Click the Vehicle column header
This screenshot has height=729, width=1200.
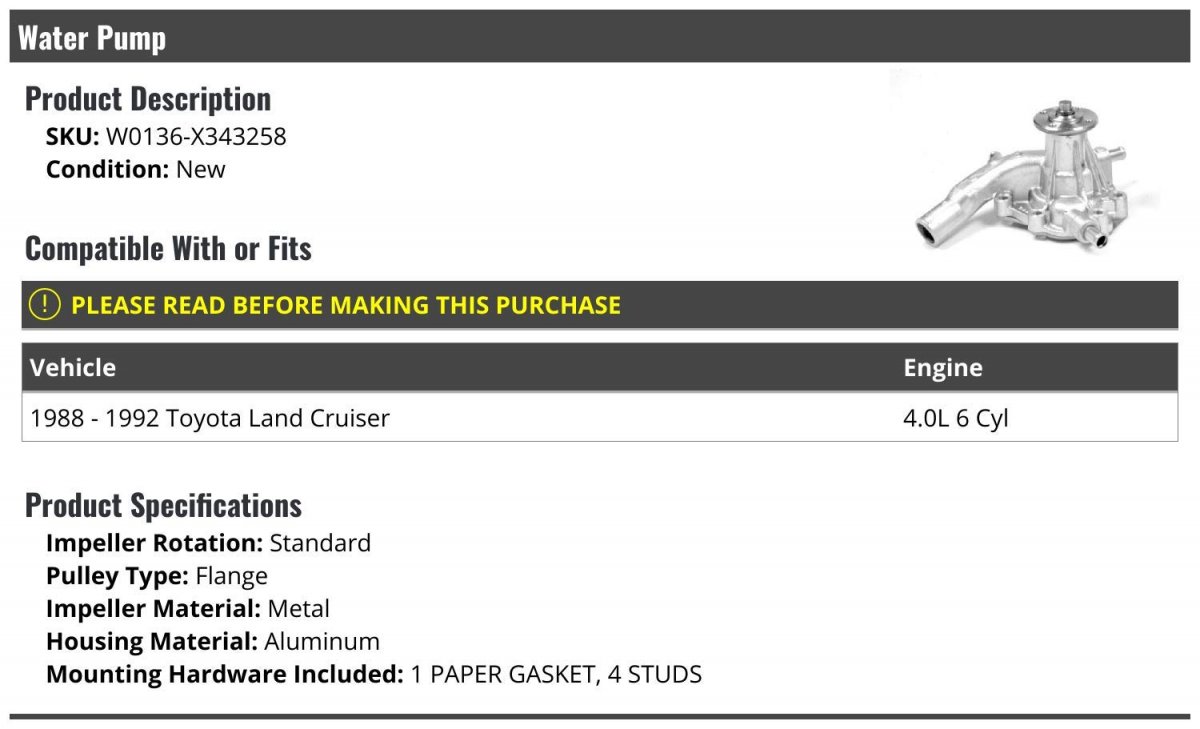(73, 367)
